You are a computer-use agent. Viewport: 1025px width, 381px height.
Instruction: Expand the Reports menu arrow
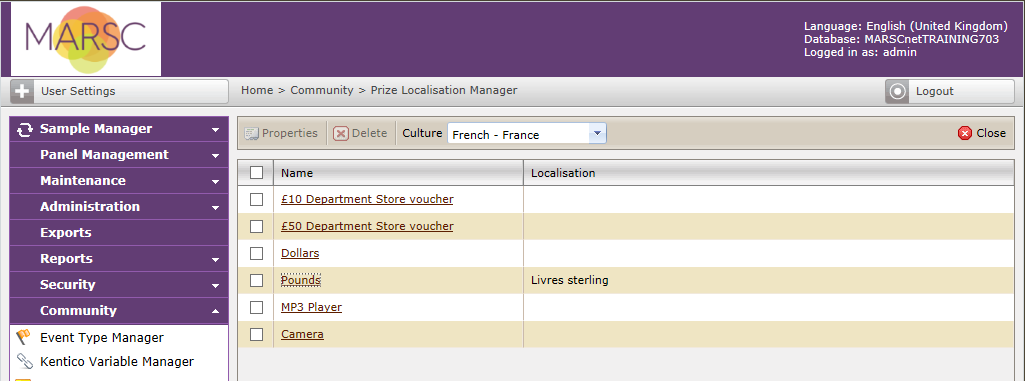(x=215, y=260)
